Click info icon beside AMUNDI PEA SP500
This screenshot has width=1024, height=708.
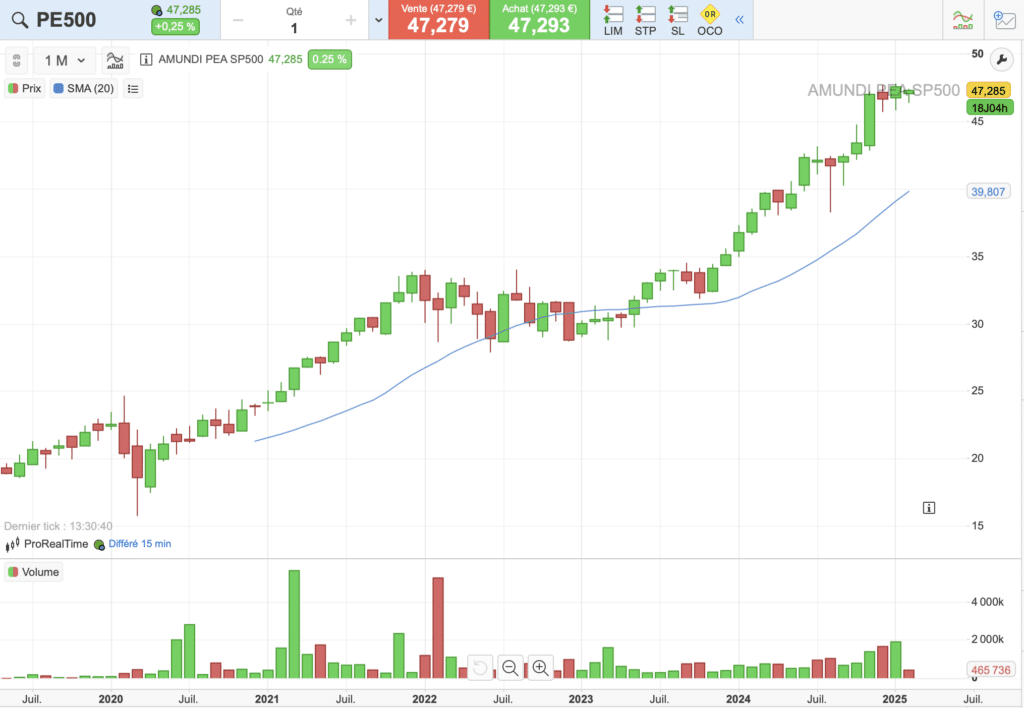146,59
